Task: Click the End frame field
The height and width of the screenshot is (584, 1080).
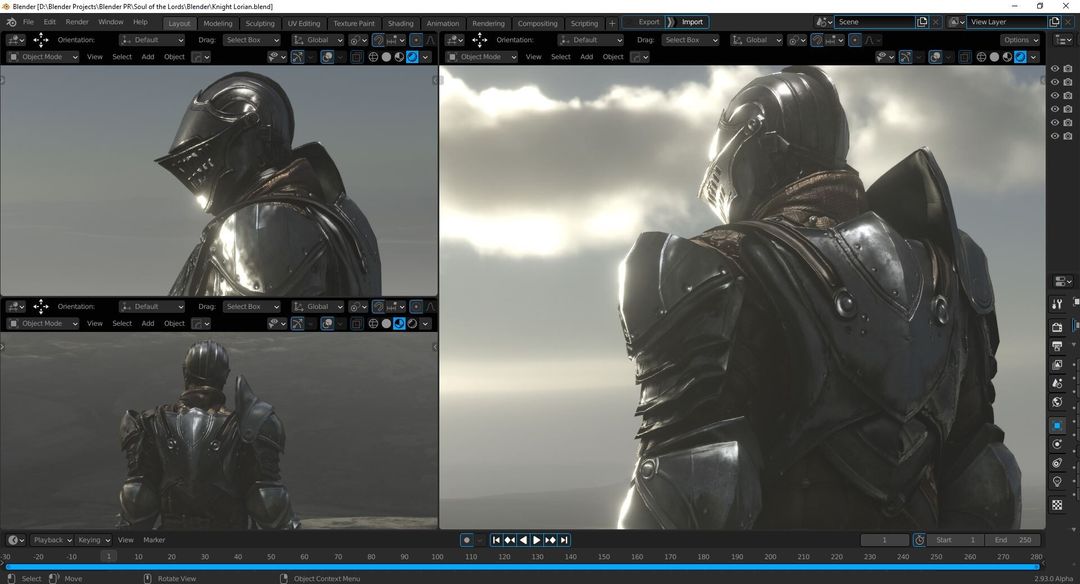Action: [1012, 540]
